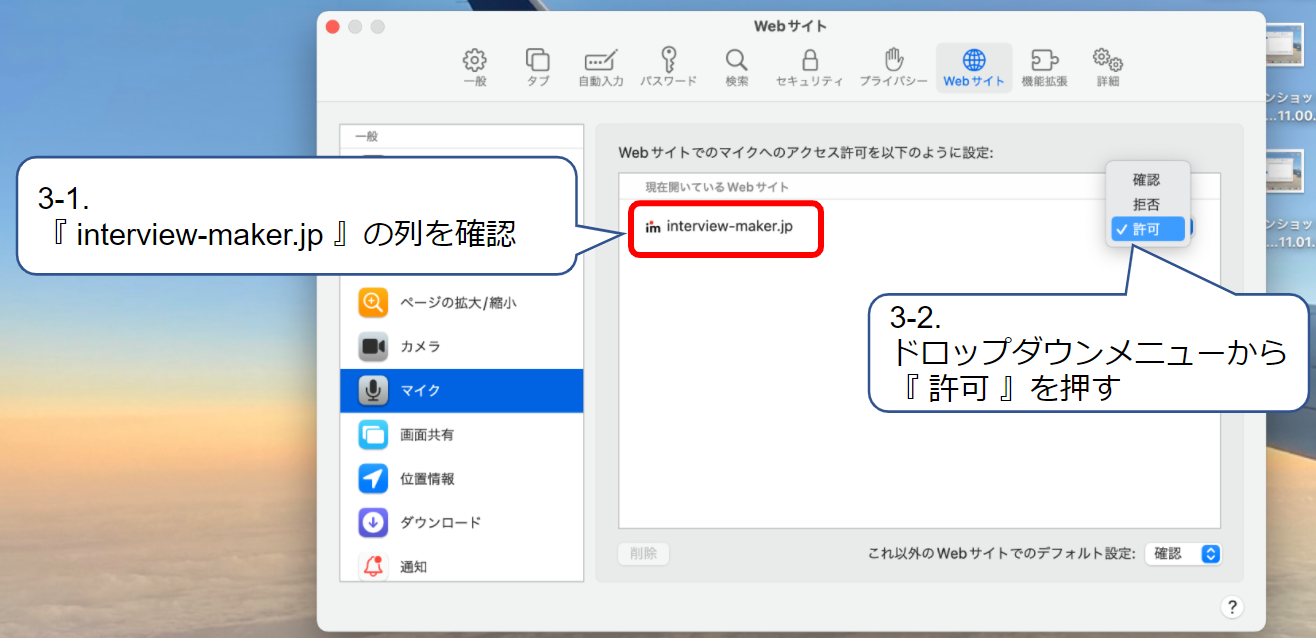Open the 機能拡張 (Extensions) preferences tab
Screen dimensions: 1316x638
pos(1045,67)
